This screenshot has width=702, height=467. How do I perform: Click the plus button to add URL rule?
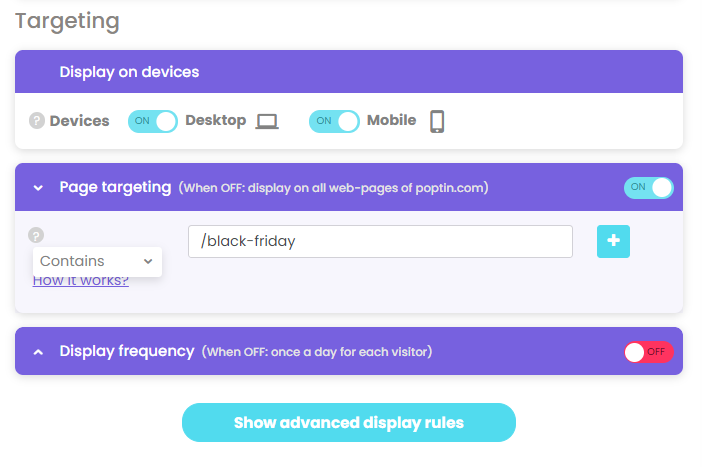[x=613, y=241]
